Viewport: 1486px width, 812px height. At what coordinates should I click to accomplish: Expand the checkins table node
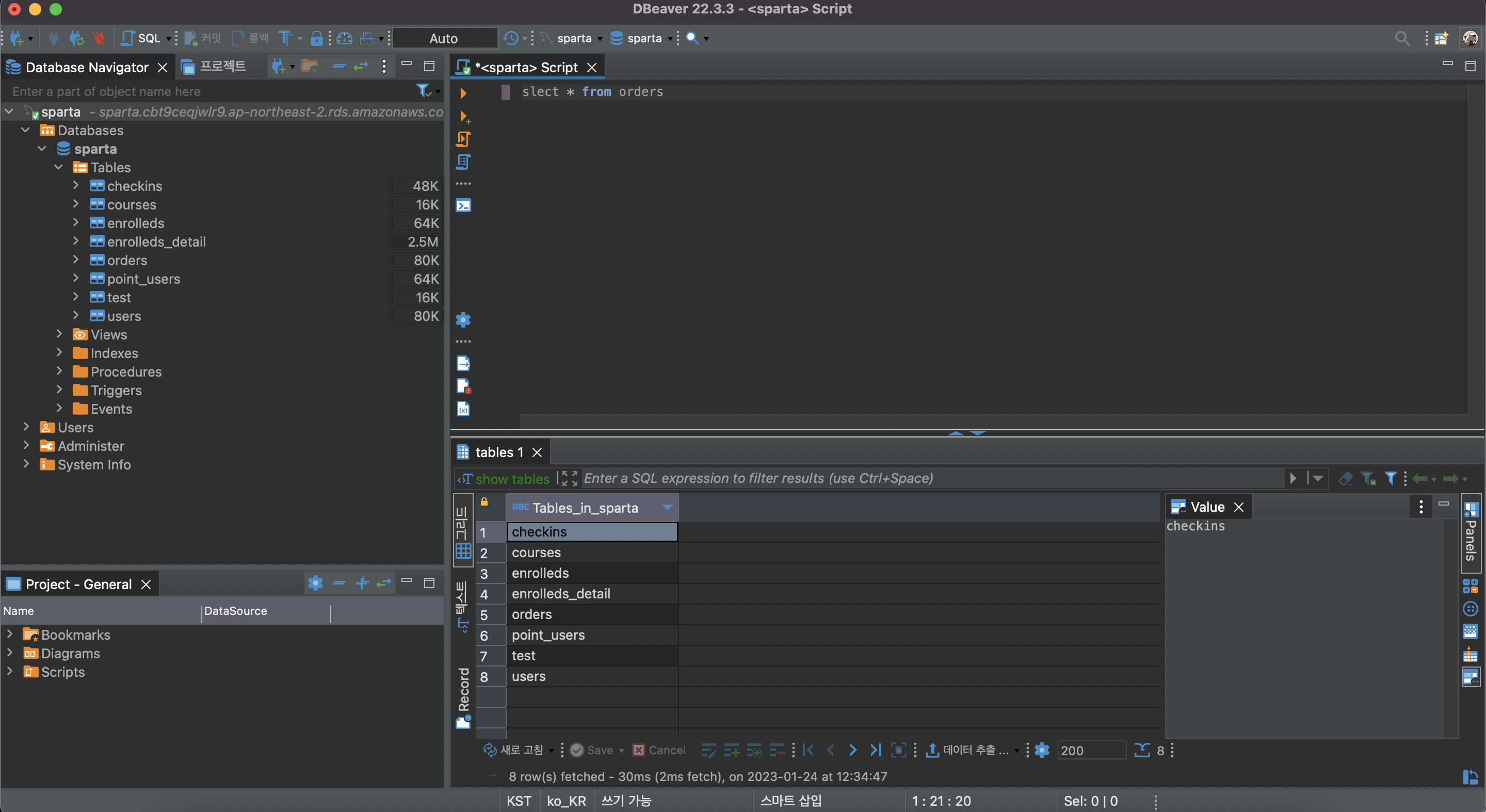click(75, 185)
